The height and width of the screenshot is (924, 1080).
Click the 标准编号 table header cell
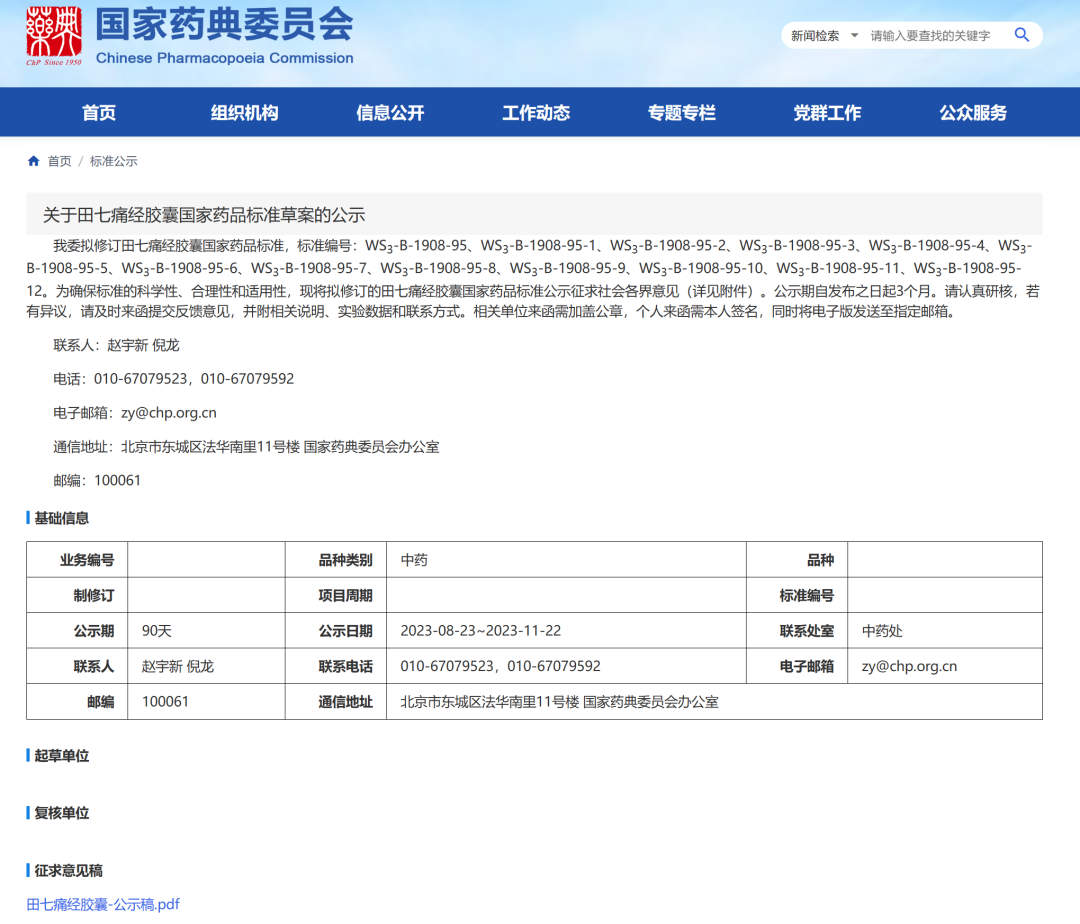(x=797, y=596)
